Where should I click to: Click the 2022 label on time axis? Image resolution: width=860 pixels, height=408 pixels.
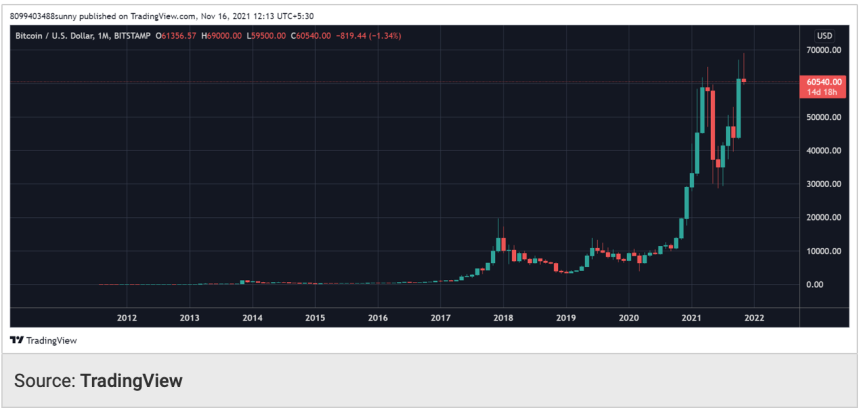click(x=753, y=318)
